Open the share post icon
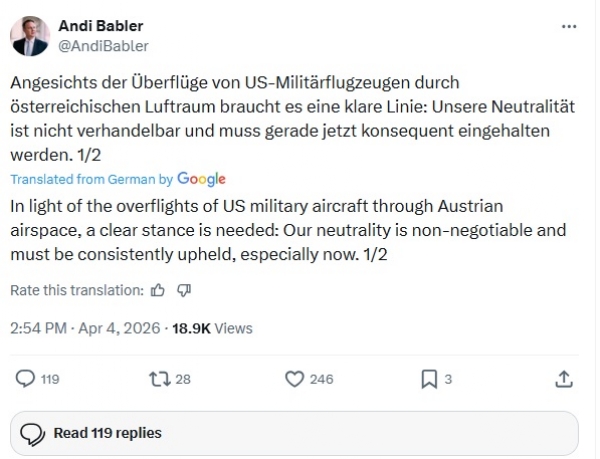 [564, 379]
